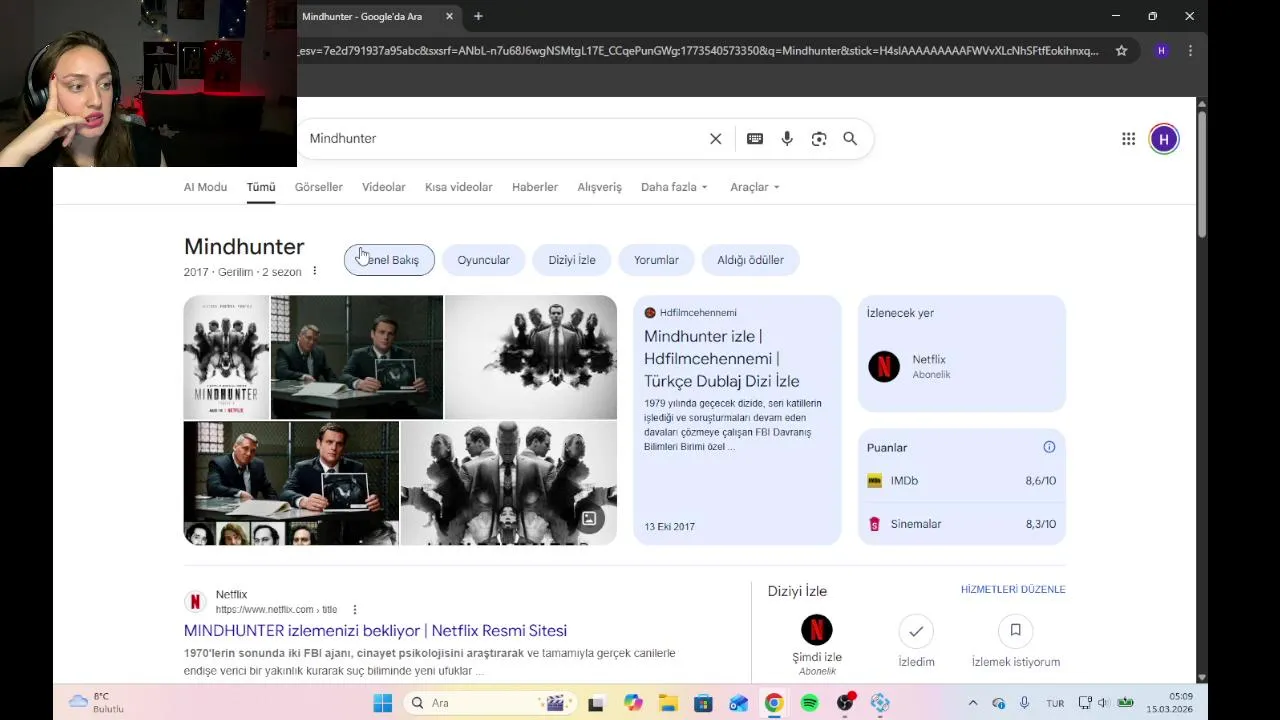The image size is (1280, 720).
Task: Open Microsoft Store from the taskbar
Action: coord(703,703)
